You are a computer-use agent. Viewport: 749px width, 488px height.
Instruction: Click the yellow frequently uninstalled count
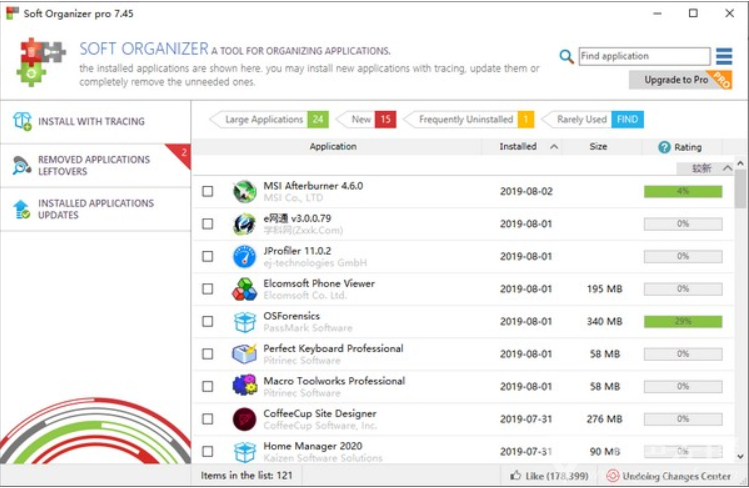[526, 119]
